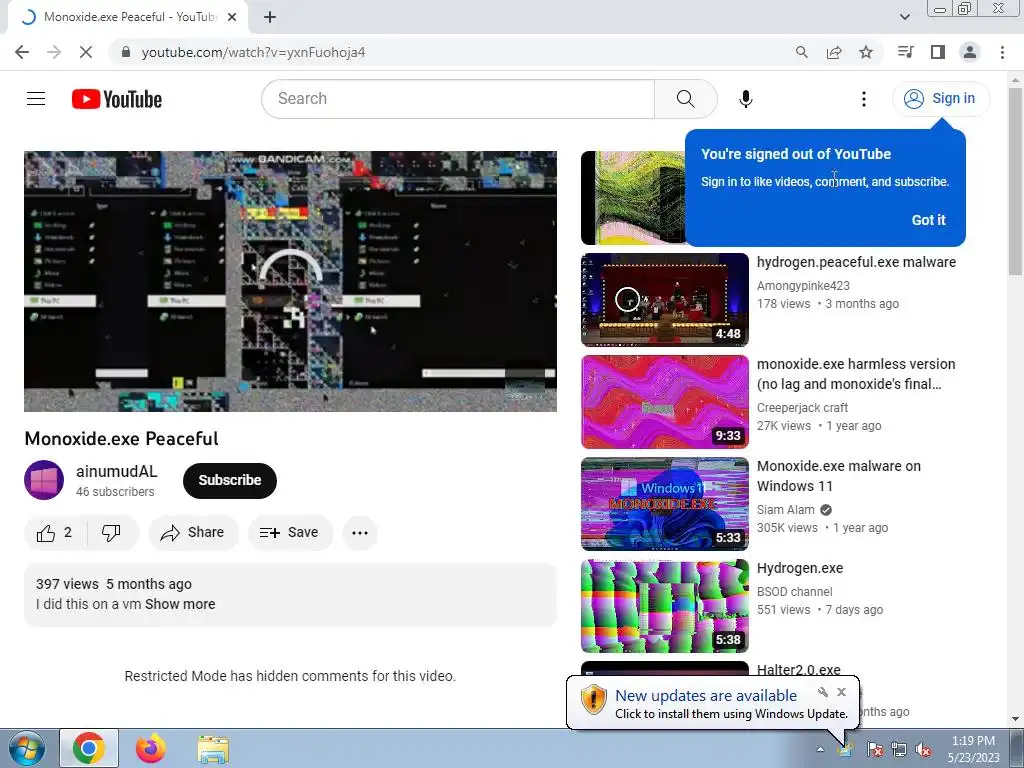Open Chrome profile avatar
The image size is (1024, 768).
tap(970, 52)
